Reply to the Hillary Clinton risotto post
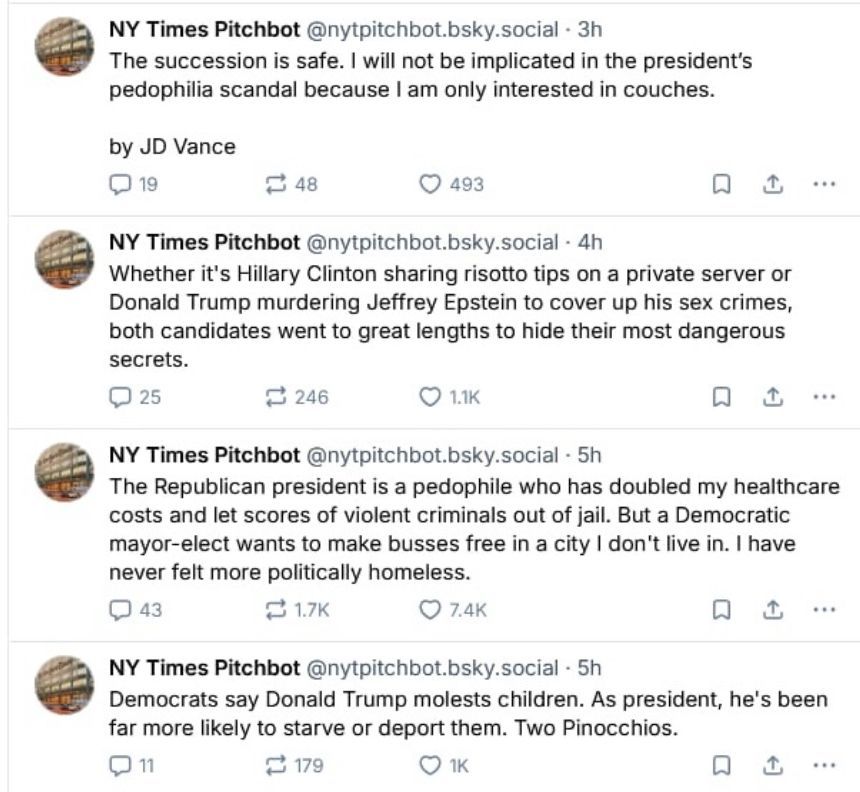The image size is (860, 792). [x=119, y=397]
